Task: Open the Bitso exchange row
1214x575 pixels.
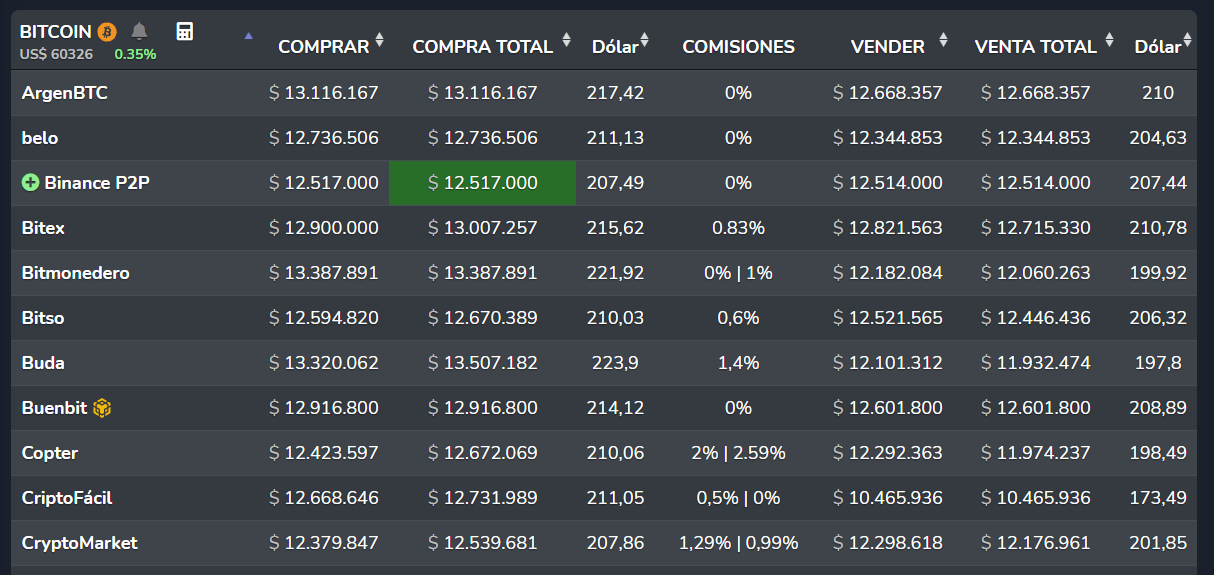Action: click(x=604, y=318)
